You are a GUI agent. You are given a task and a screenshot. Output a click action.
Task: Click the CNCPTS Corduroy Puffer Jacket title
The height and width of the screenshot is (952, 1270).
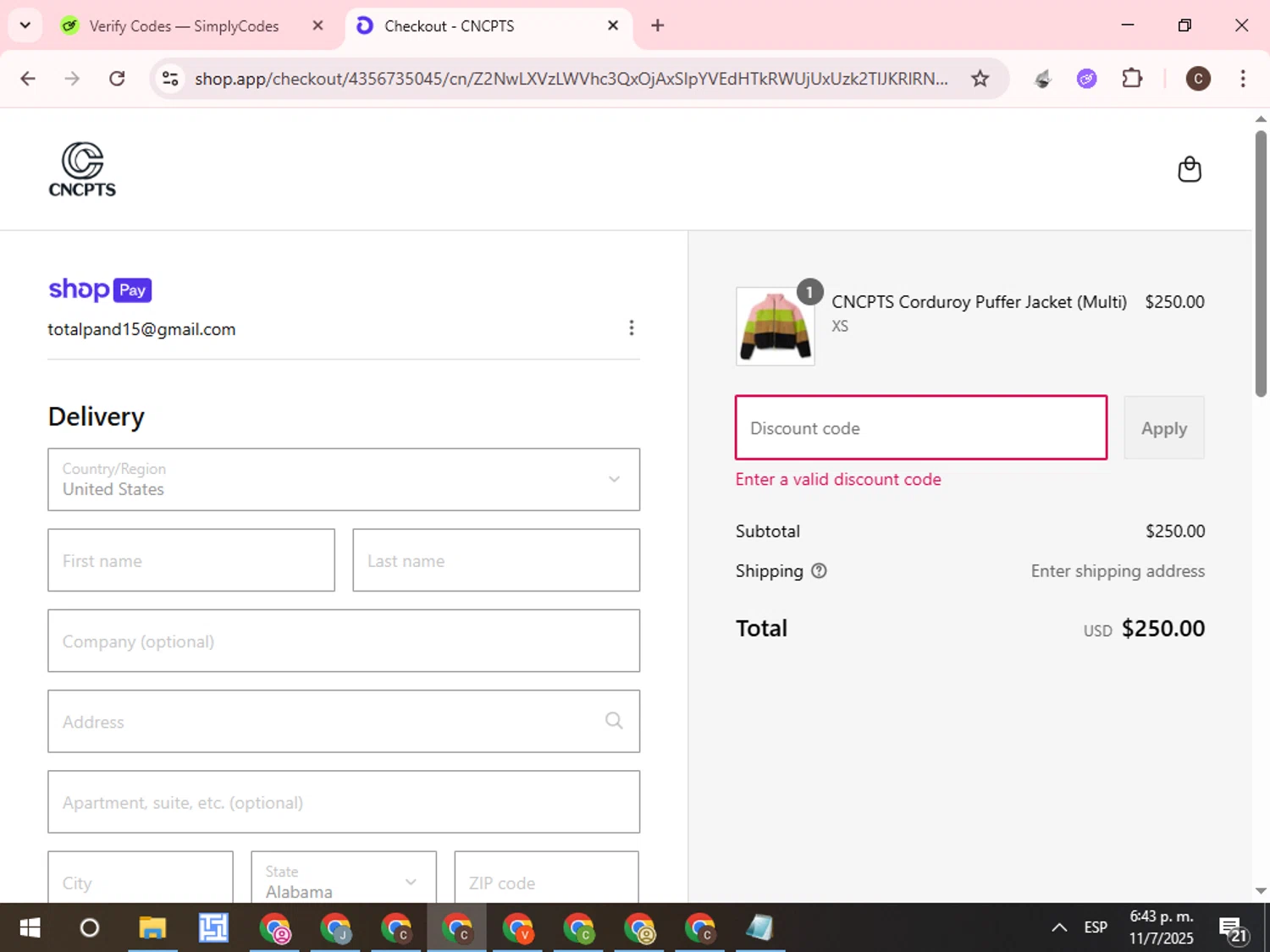[979, 302]
